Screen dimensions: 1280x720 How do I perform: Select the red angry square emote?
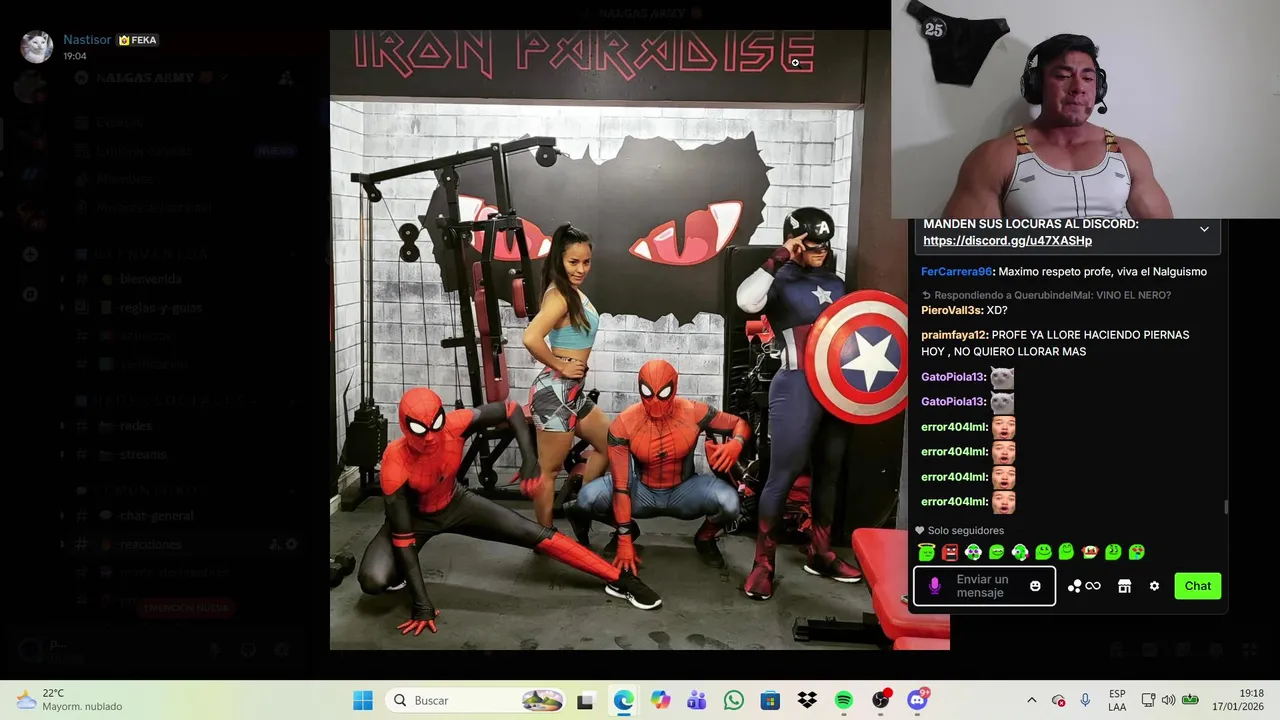pos(950,552)
